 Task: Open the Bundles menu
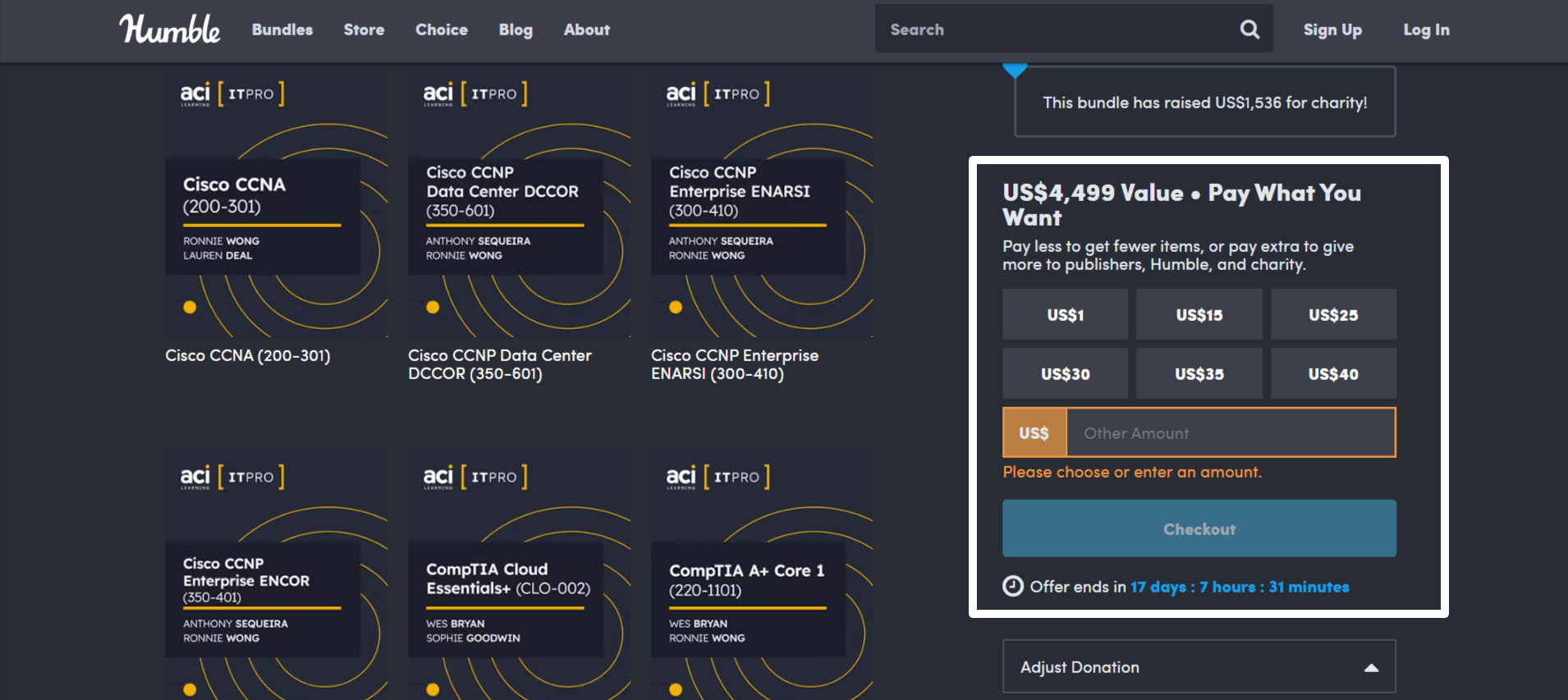(282, 30)
